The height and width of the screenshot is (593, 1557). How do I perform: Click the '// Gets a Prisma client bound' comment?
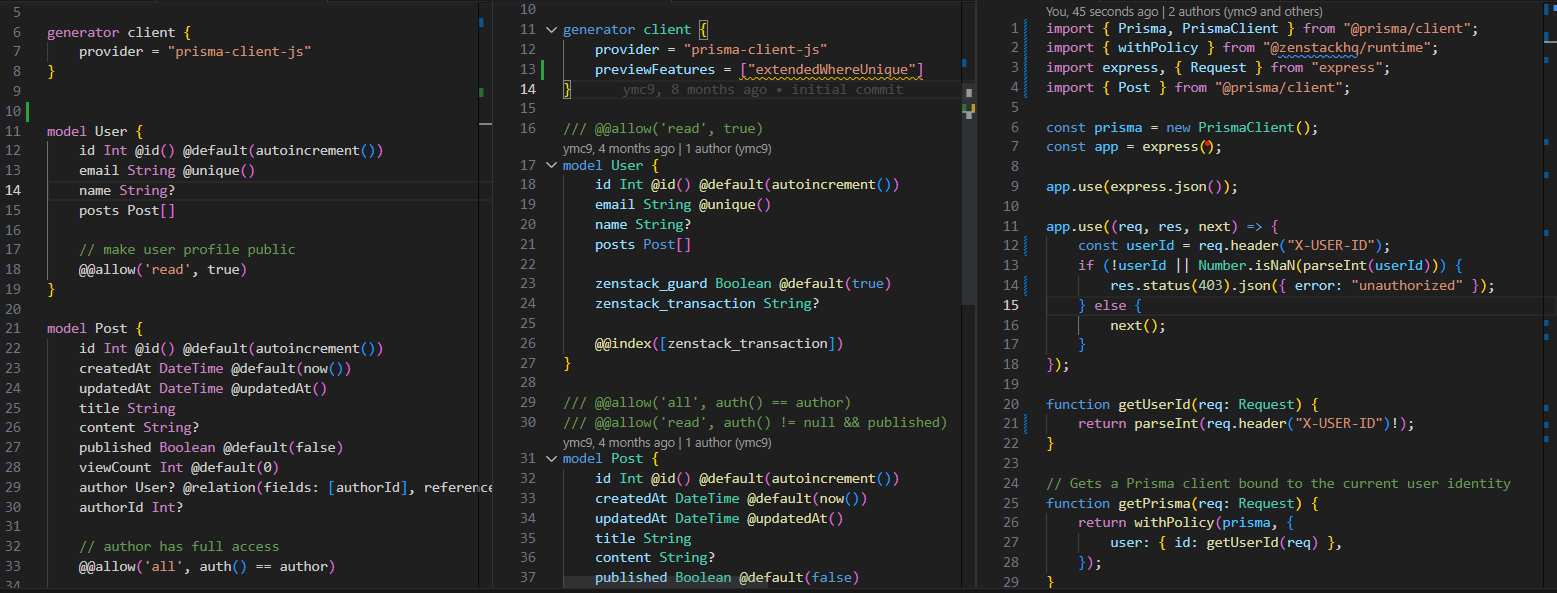click(x=1278, y=483)
